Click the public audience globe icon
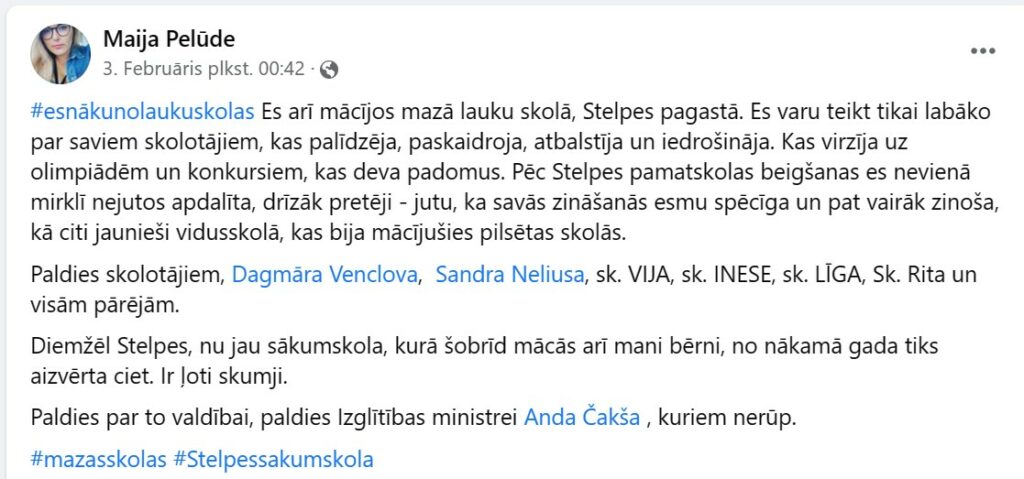 (330, 70)
